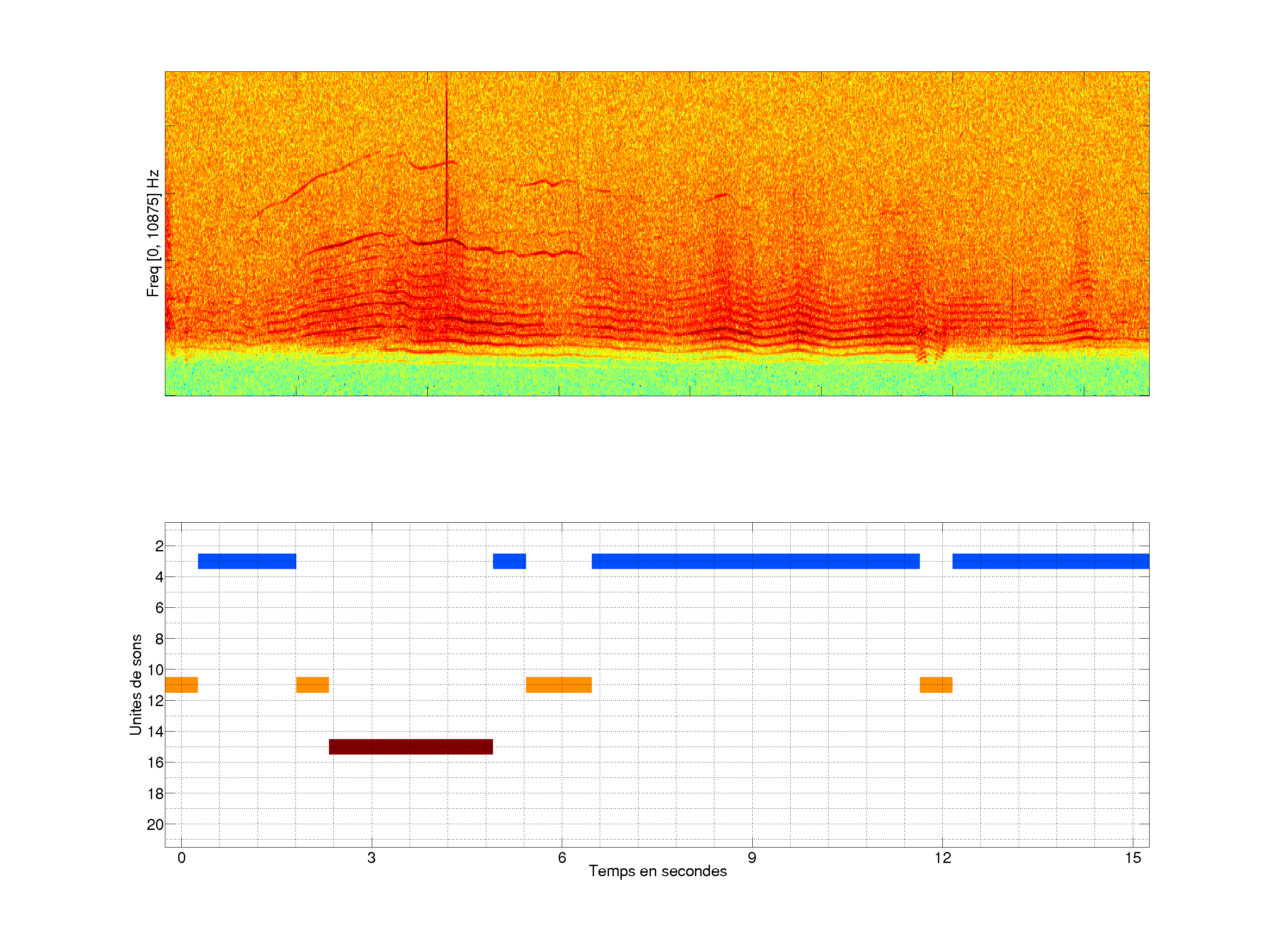Click the y-axis tick label 20

(x=155, y=825)
